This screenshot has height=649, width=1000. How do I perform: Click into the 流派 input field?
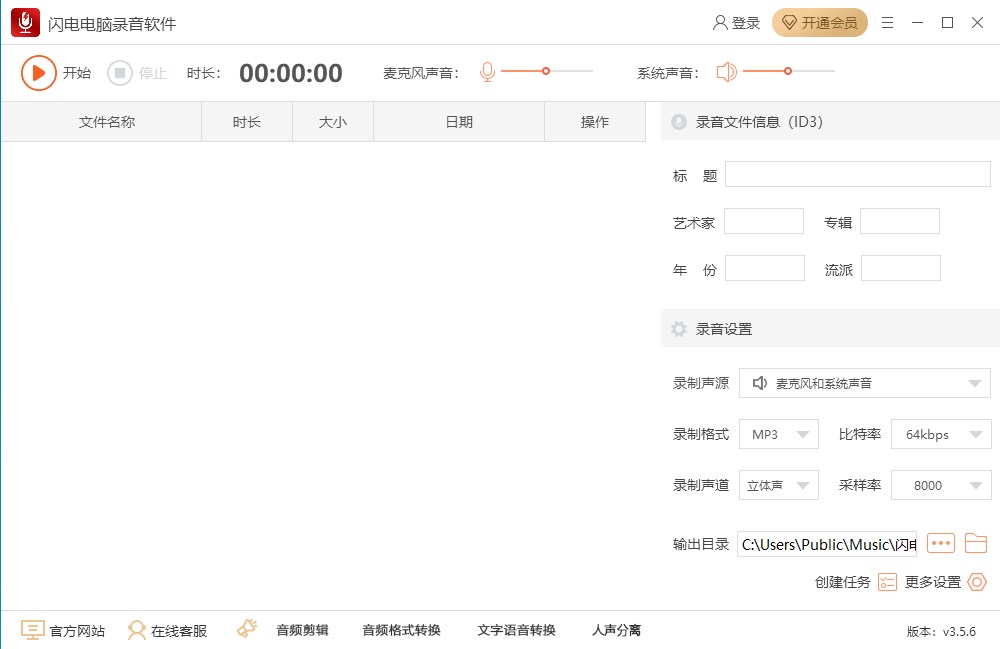[x=901, y=268]
